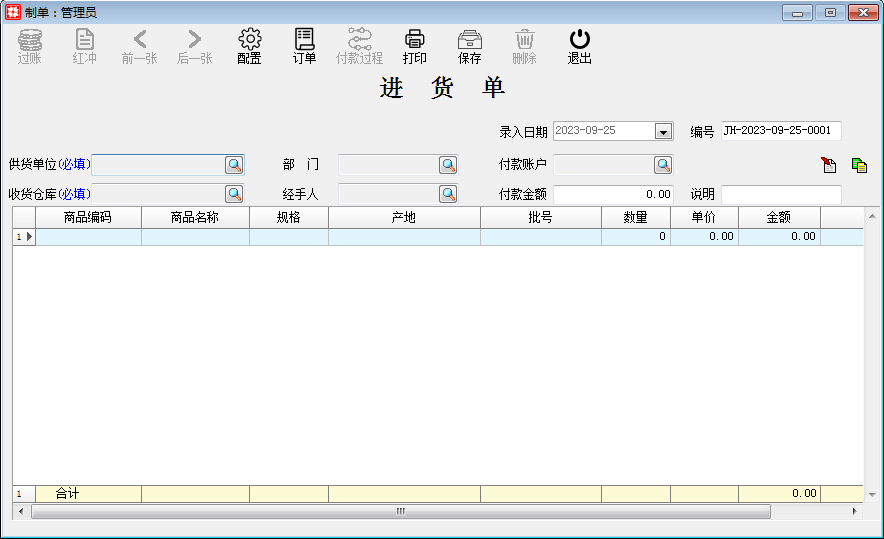Open 付款账户 account lookup magnifier
The width and height of the screenshot is (884, 539).
pos(663,165)
